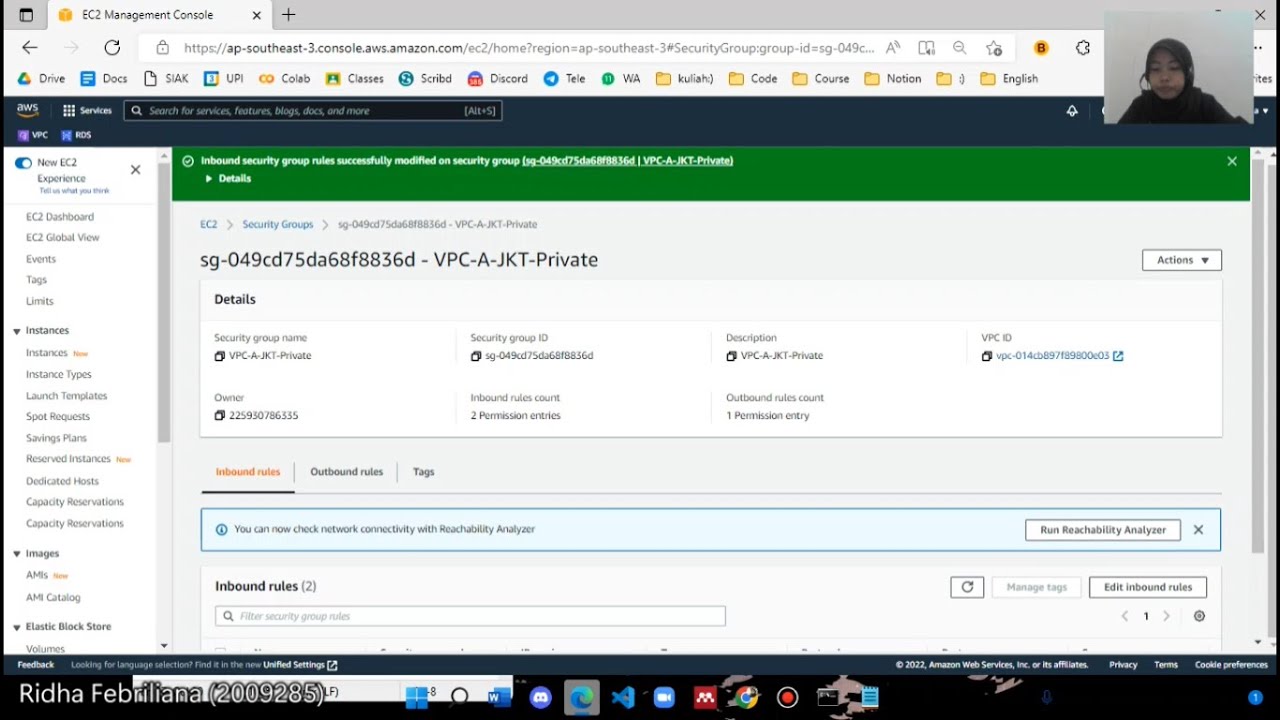Switch to the Outbound rules tab
Screen dimensions: 1280x720
tap(346, 472)
